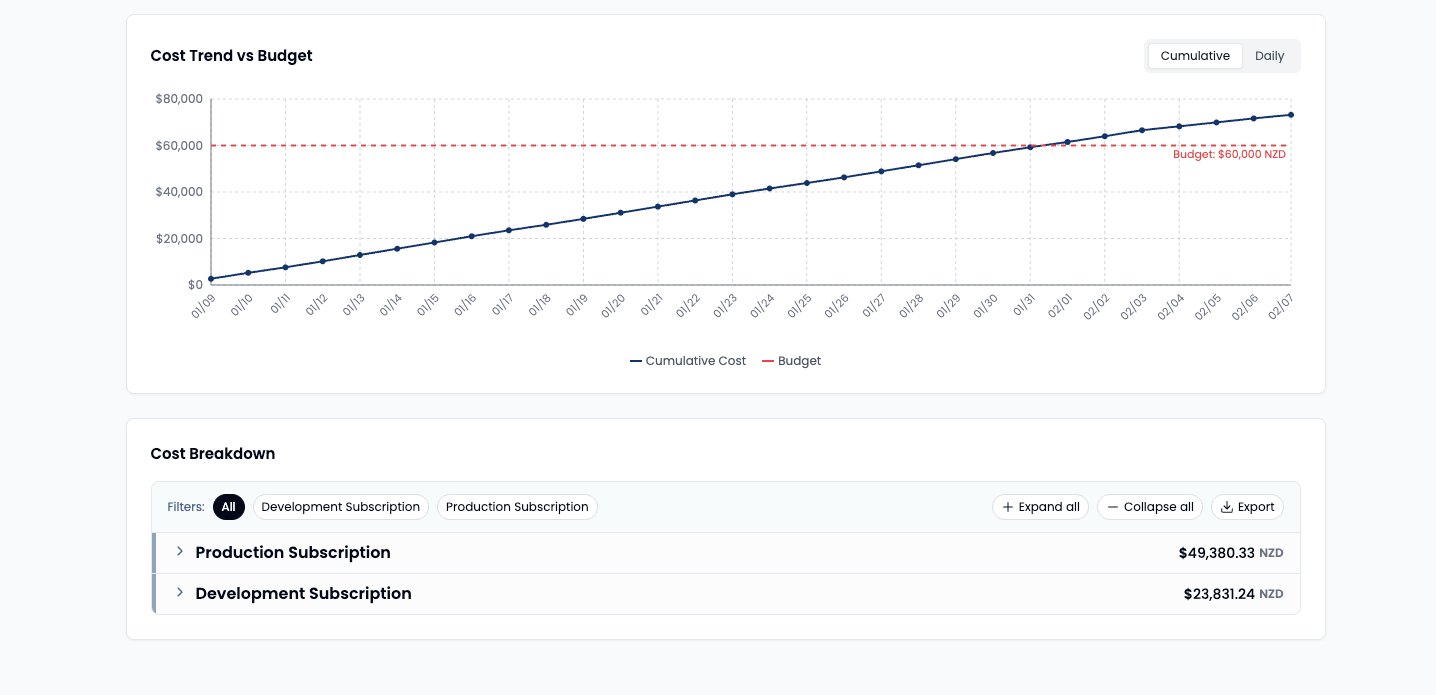Filter by Production Subscription
Screen dimensions: 1436x695
[x=517, y=507]
